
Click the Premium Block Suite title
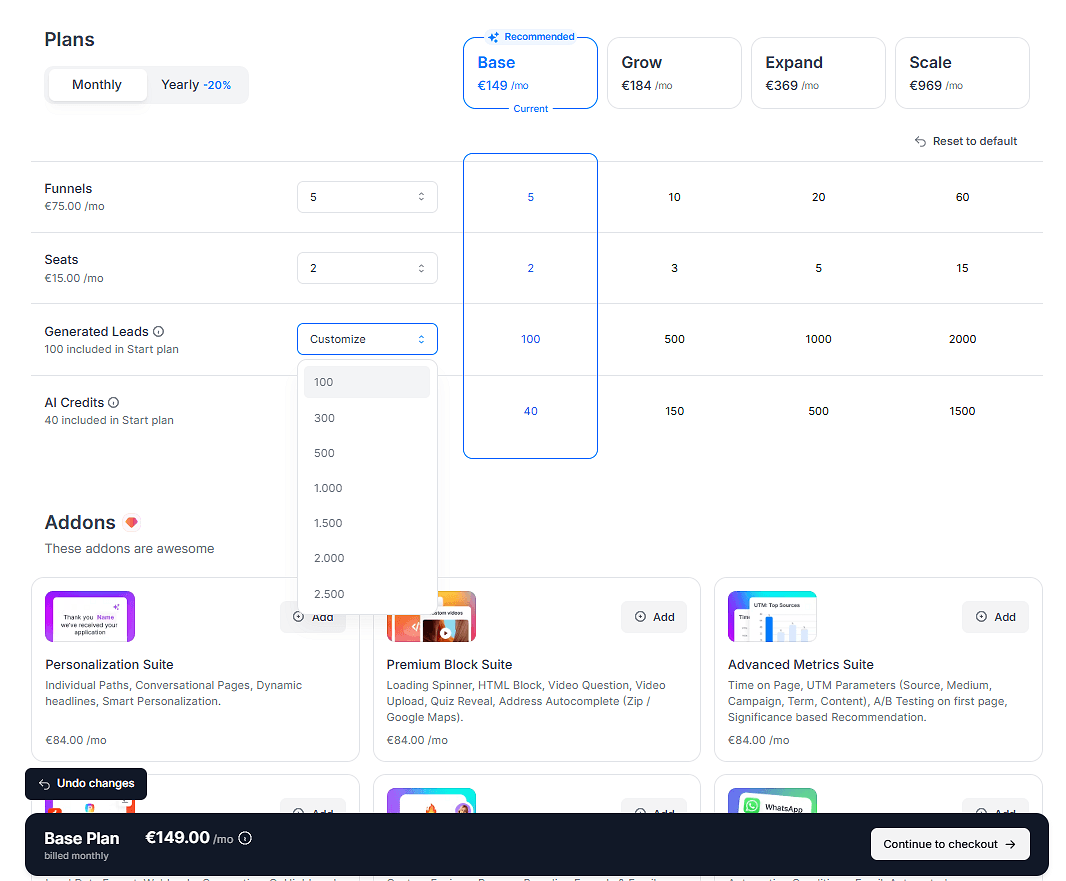point(449,665)
